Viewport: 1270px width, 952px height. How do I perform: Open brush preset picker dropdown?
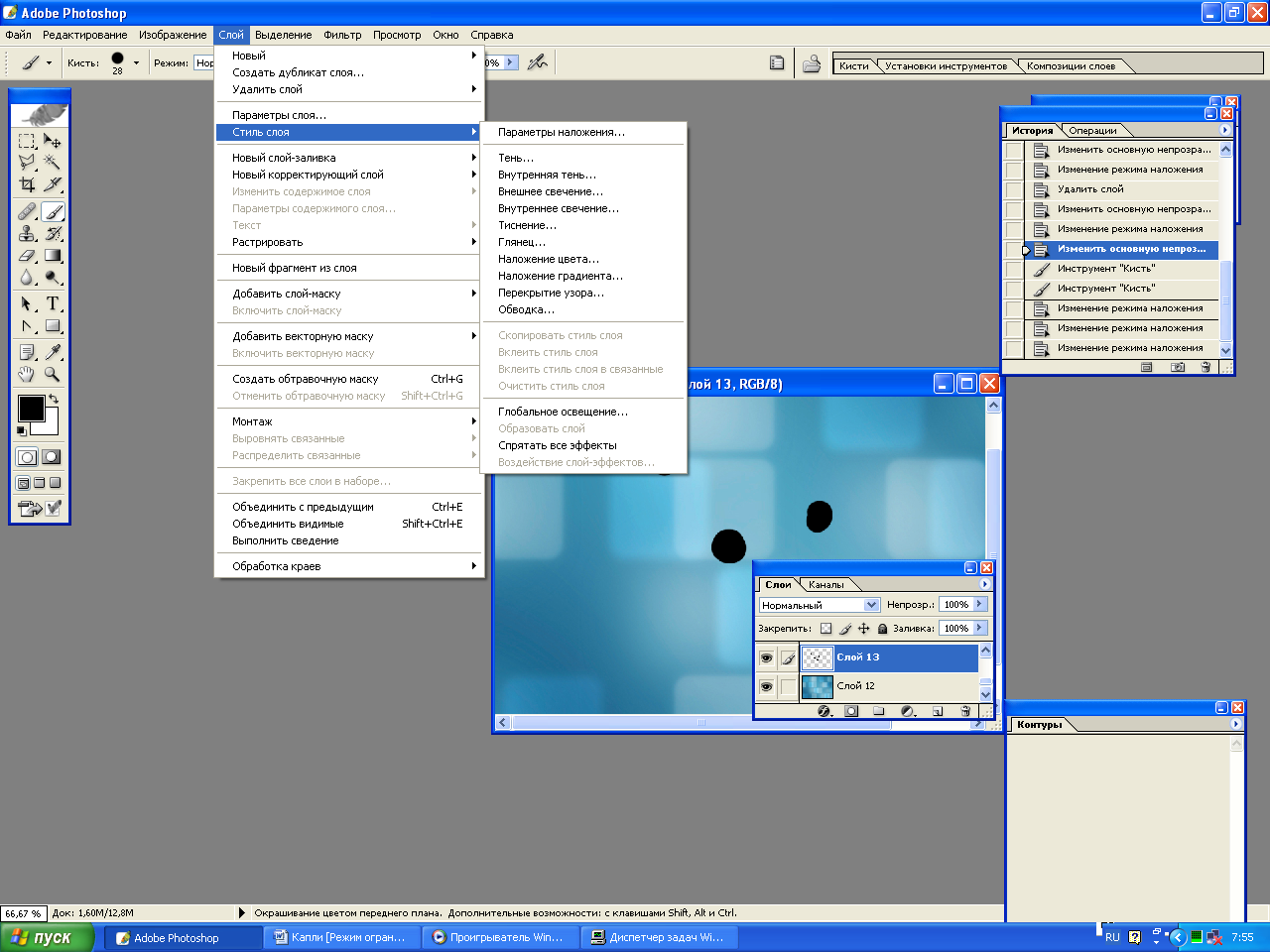136,62
